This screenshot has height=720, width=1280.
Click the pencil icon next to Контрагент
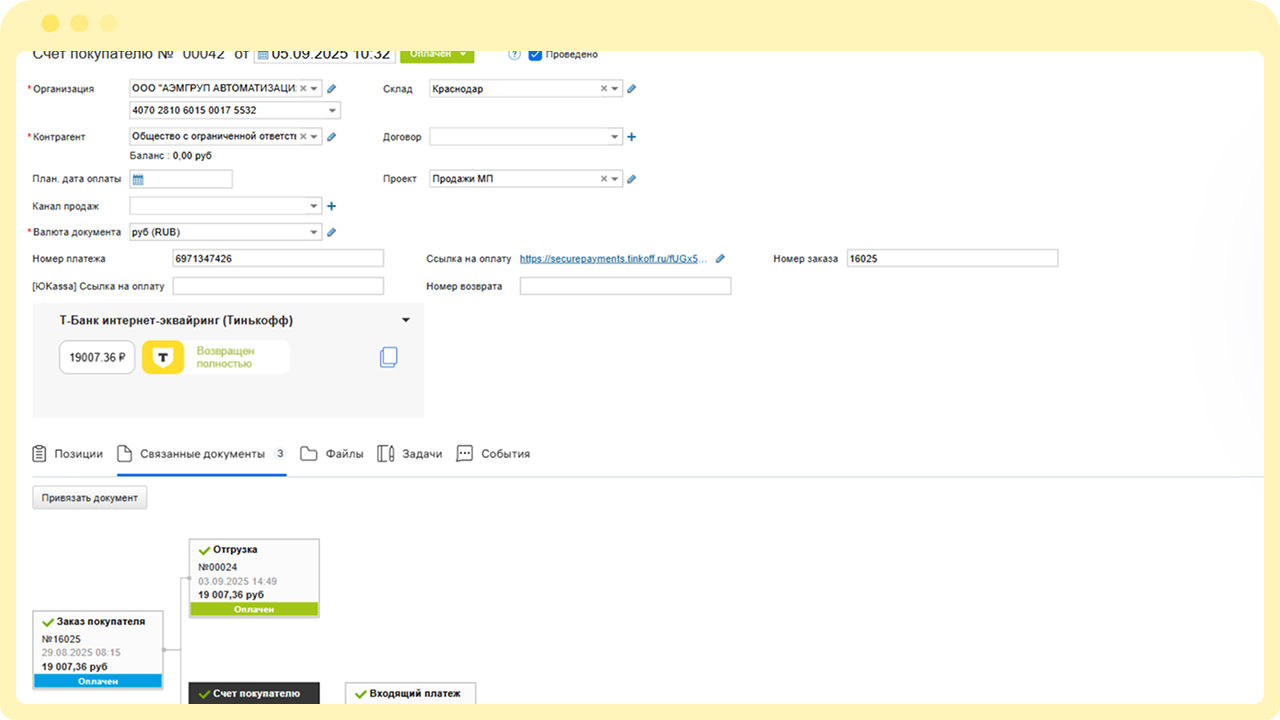click(x=332, y=137)
